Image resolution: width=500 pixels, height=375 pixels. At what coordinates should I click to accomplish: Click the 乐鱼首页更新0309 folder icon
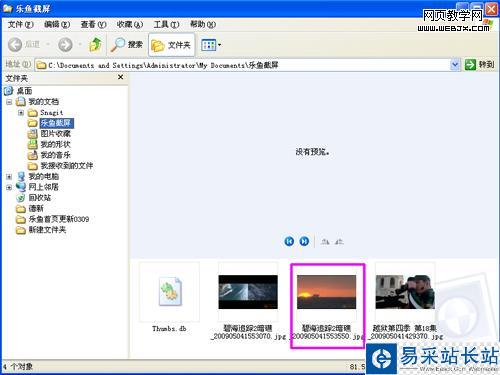pyautogui.click(x=21, y=219)
